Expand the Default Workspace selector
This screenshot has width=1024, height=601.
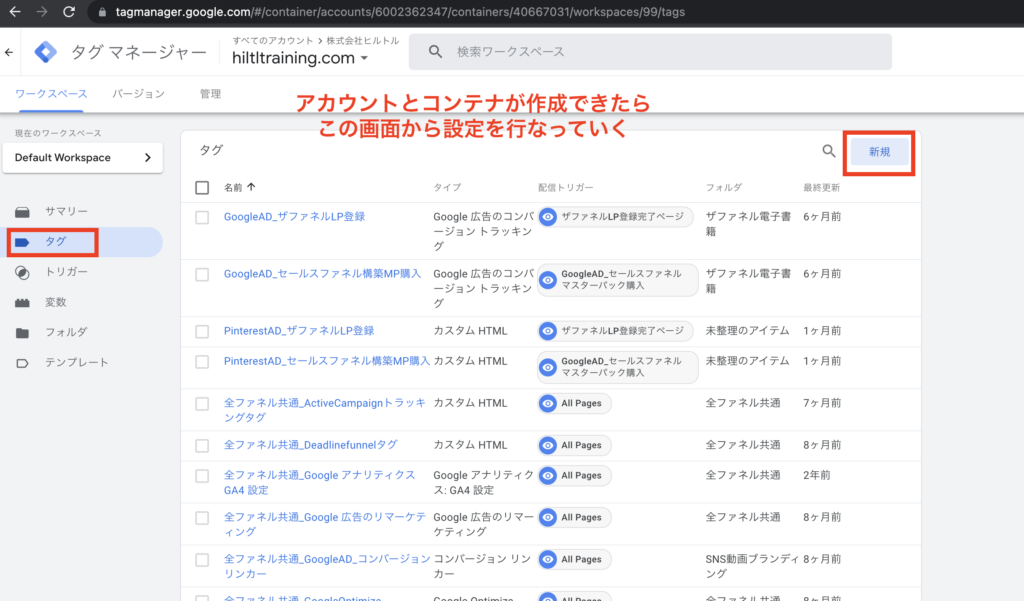(x=83, y=157)
